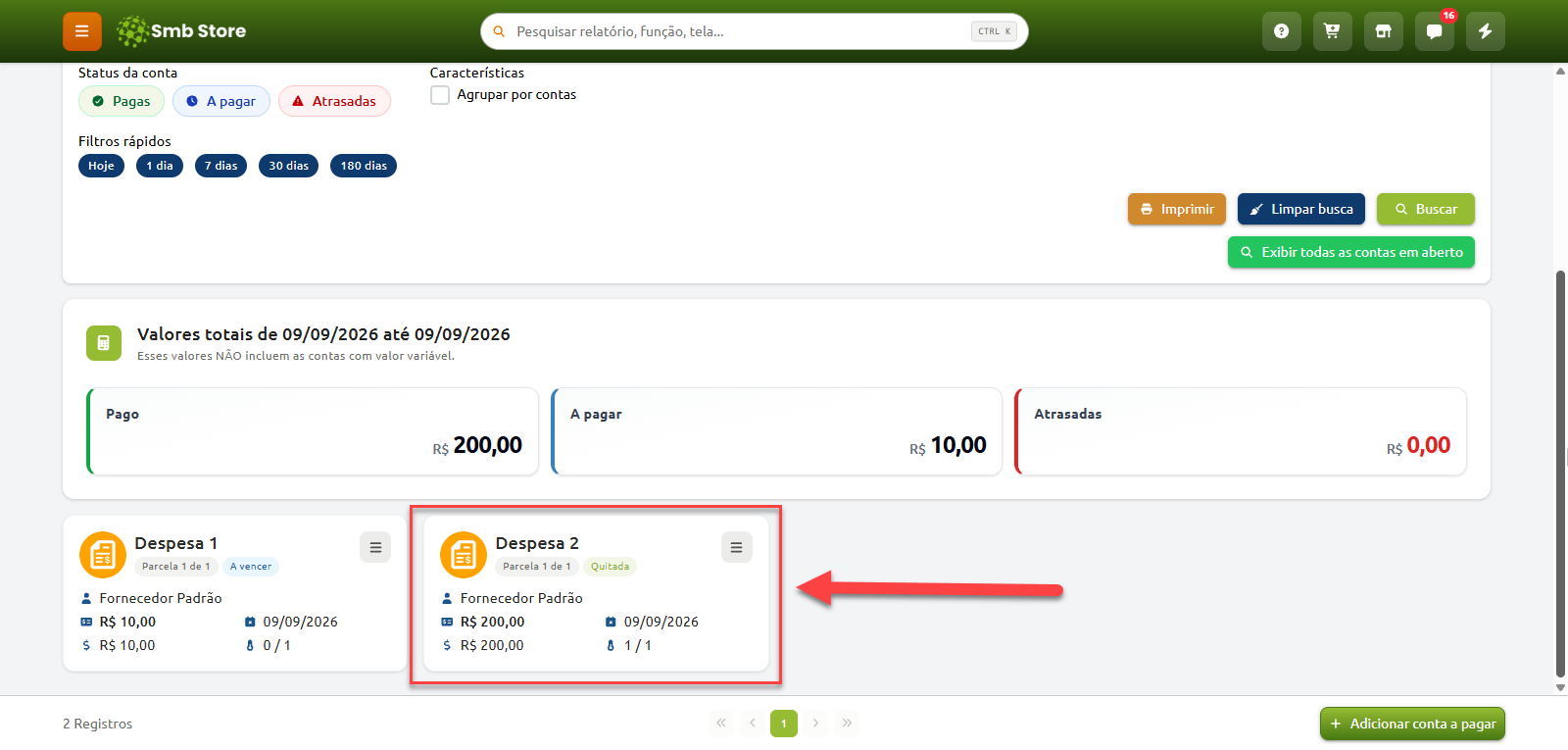This screenshot has height=750, width=1568.
Task: Click the page vertical scrollbar thumb
Action: (1560, 473)
